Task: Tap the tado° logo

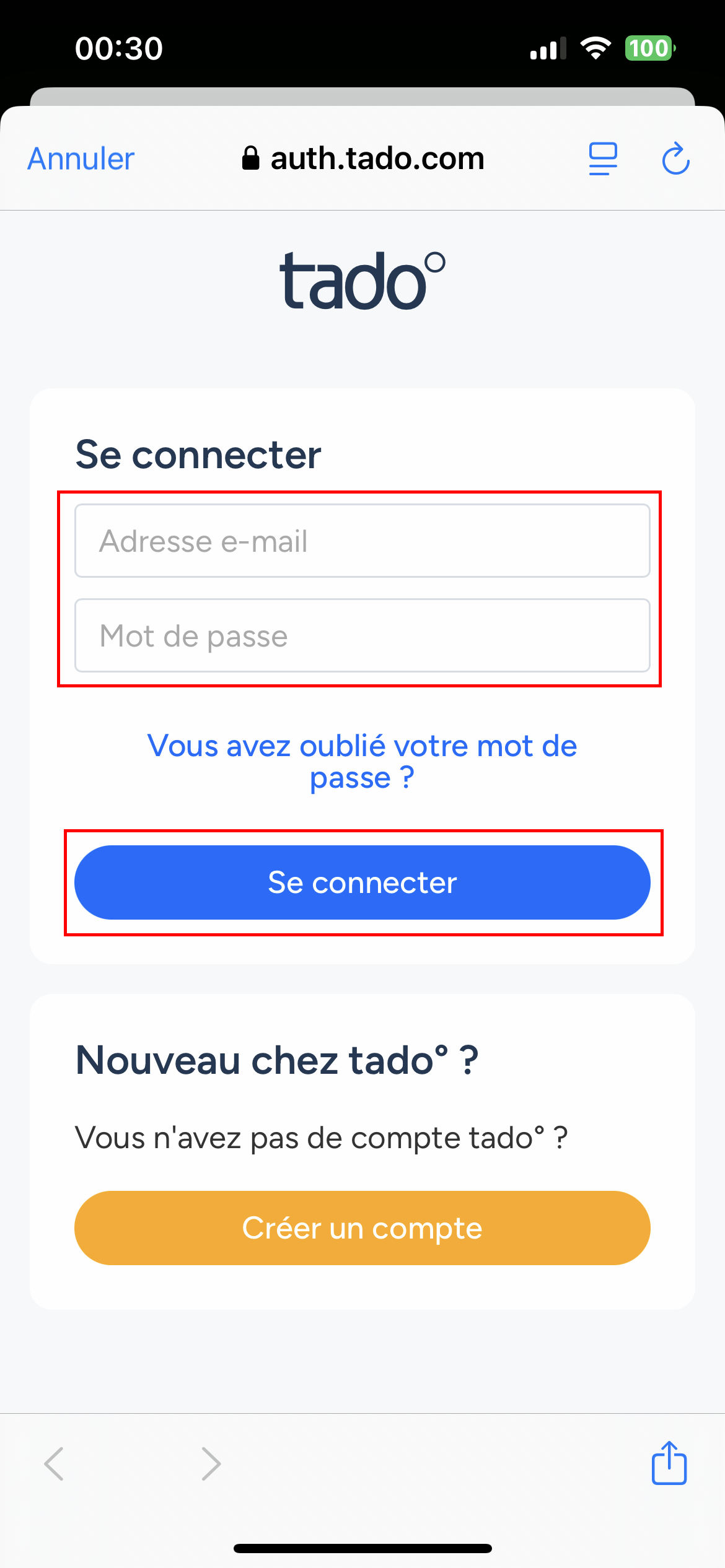Action: tap(362, 281)
